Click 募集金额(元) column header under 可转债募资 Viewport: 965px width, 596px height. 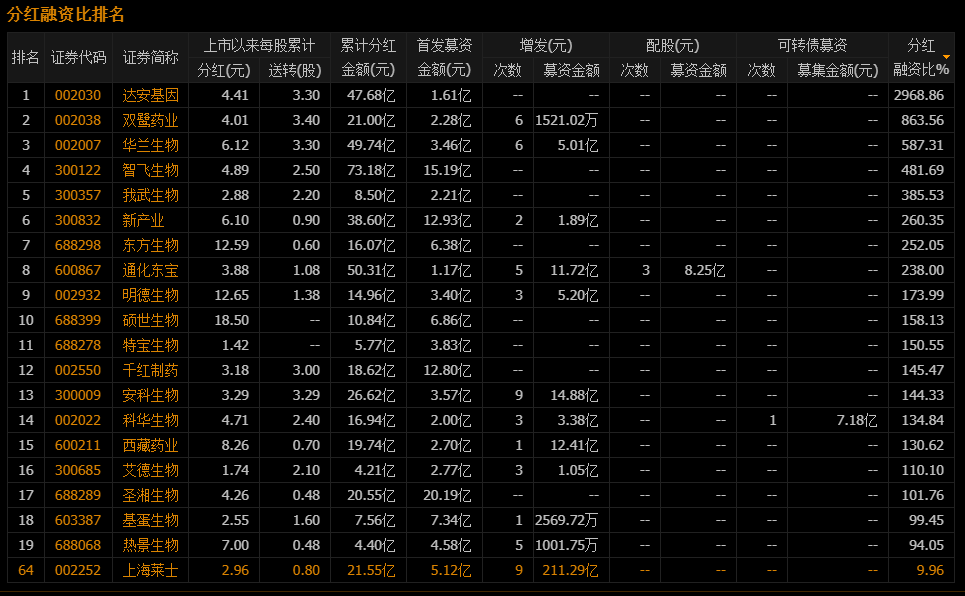(x=838, y=70)
